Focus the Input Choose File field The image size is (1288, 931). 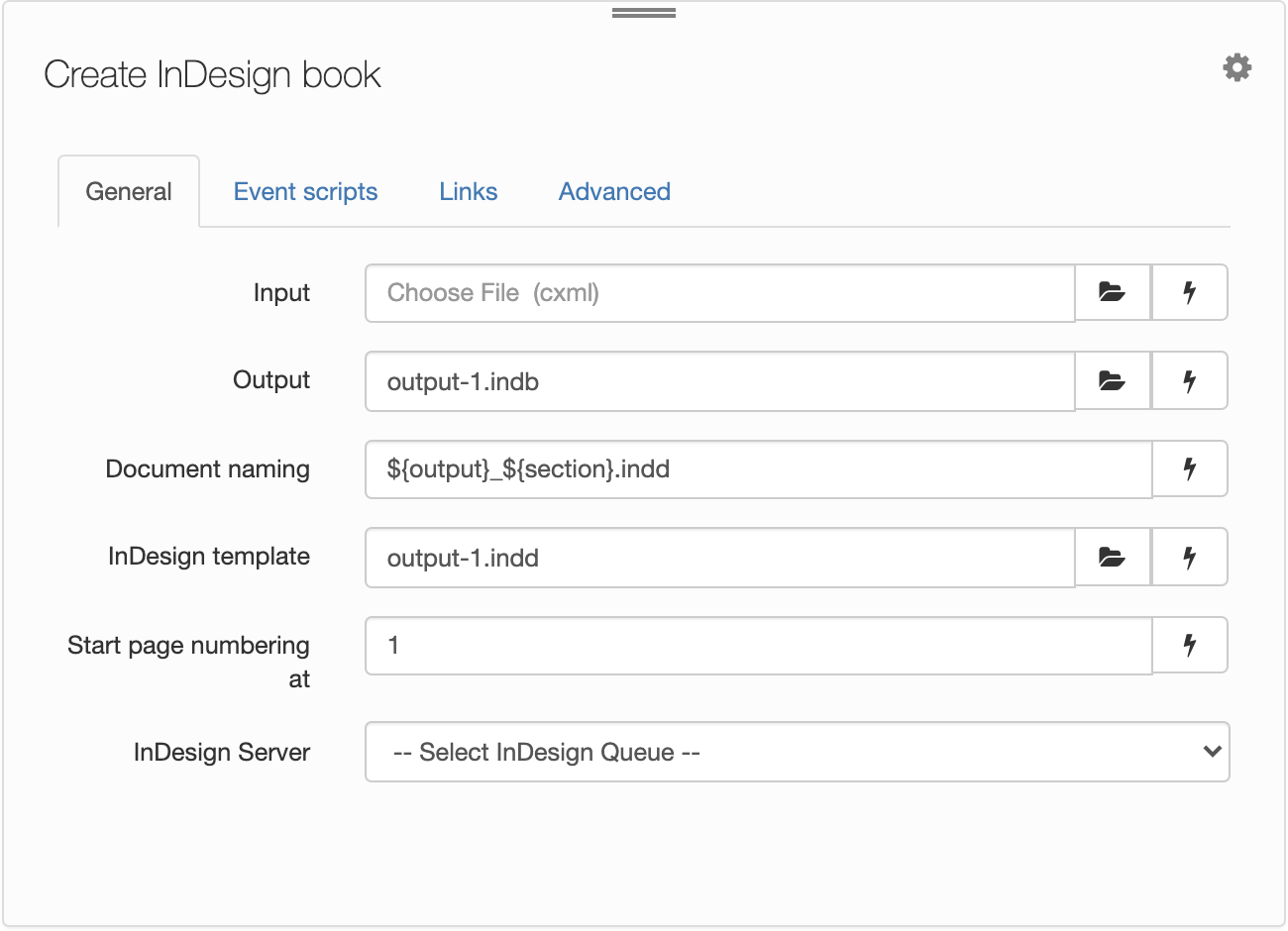click(x=720, y=293)
